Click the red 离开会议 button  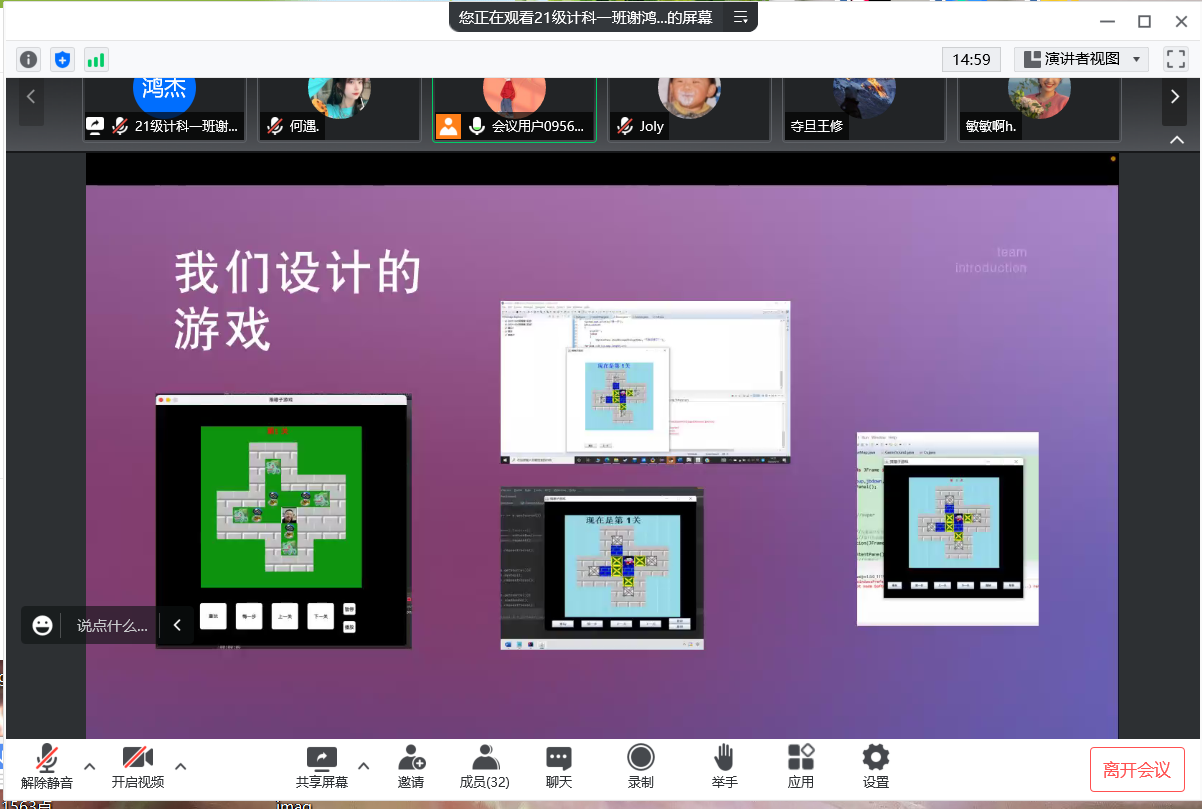click(x=1137, y=769)
